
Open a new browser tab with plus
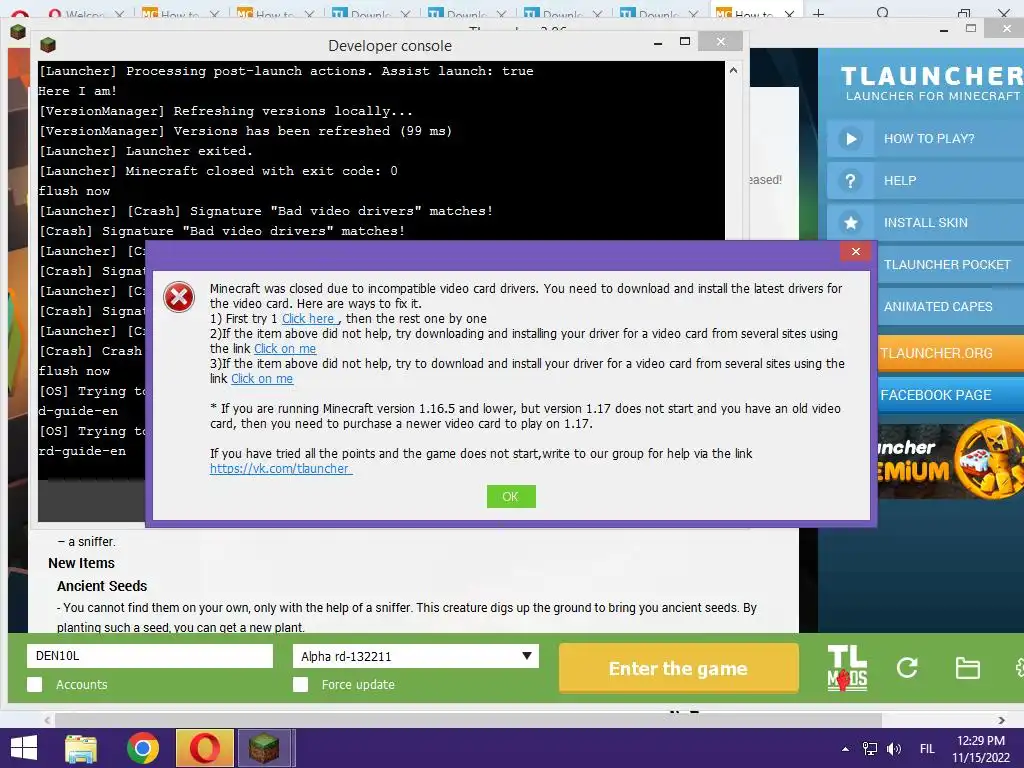818,13
